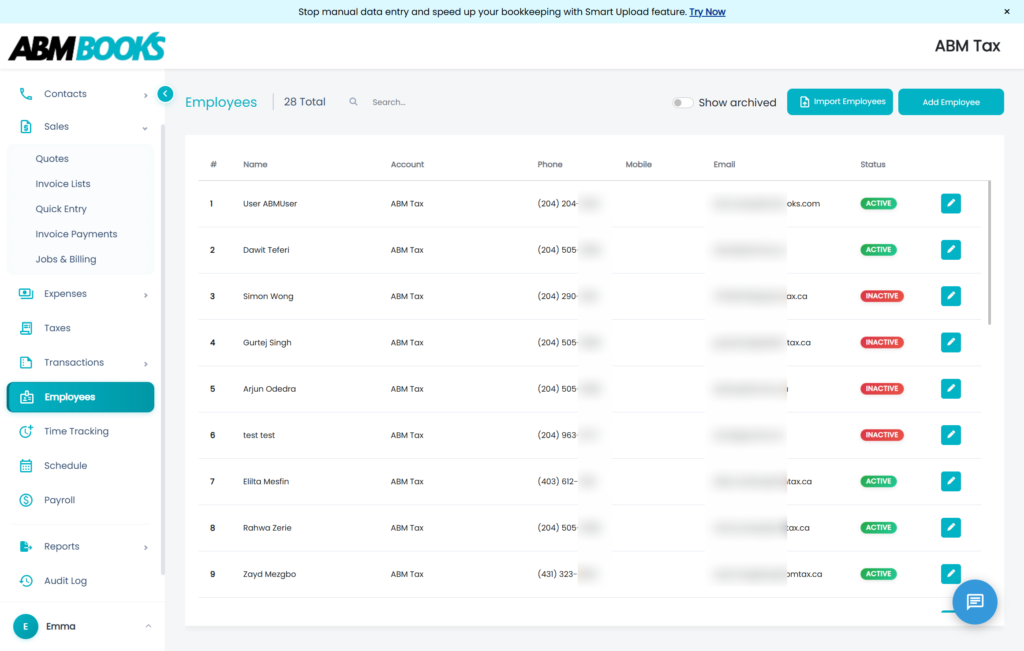Click the Taxes receipt icon in sidebar

26,328
